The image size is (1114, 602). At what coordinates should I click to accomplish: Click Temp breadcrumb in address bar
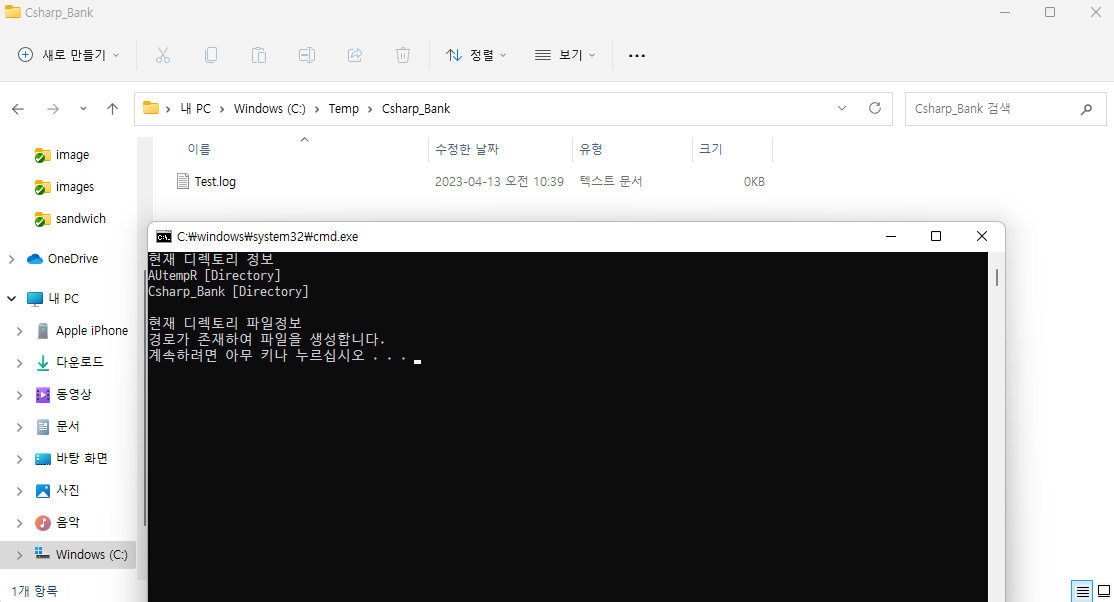[344, 109]
